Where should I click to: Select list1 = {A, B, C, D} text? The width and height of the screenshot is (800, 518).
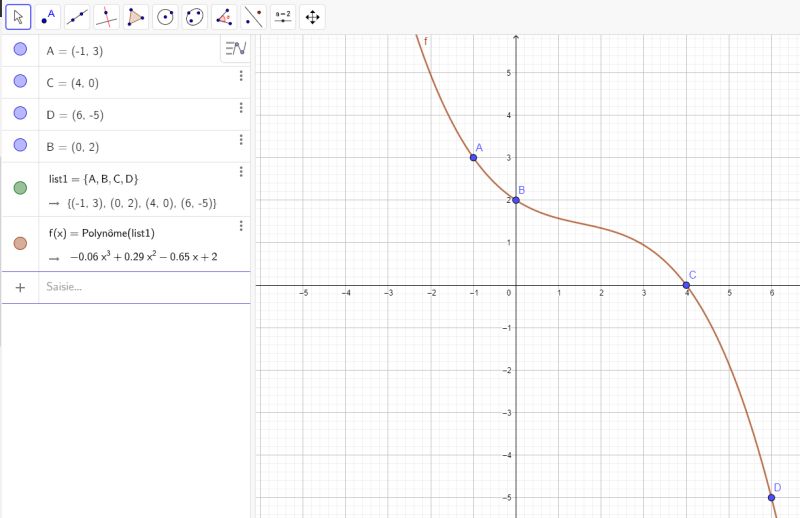pos(93,179)
